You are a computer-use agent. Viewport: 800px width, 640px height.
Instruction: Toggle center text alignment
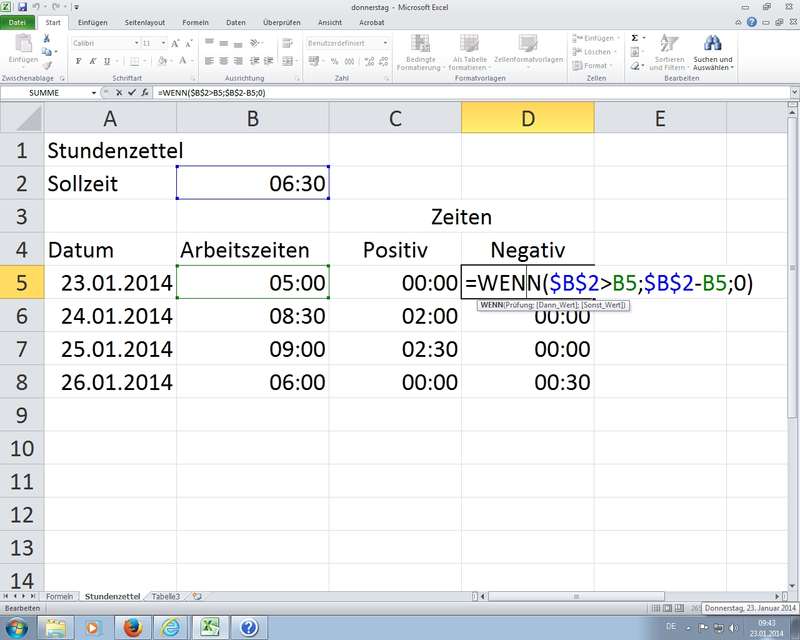tap(223, 61)
